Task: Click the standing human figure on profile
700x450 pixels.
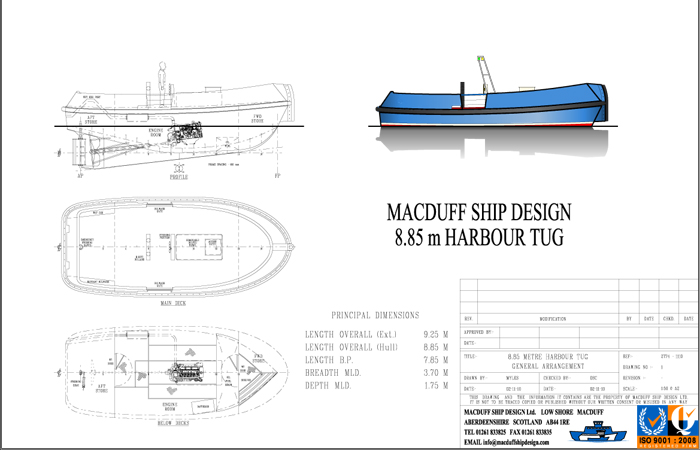Action: point(162,83)
